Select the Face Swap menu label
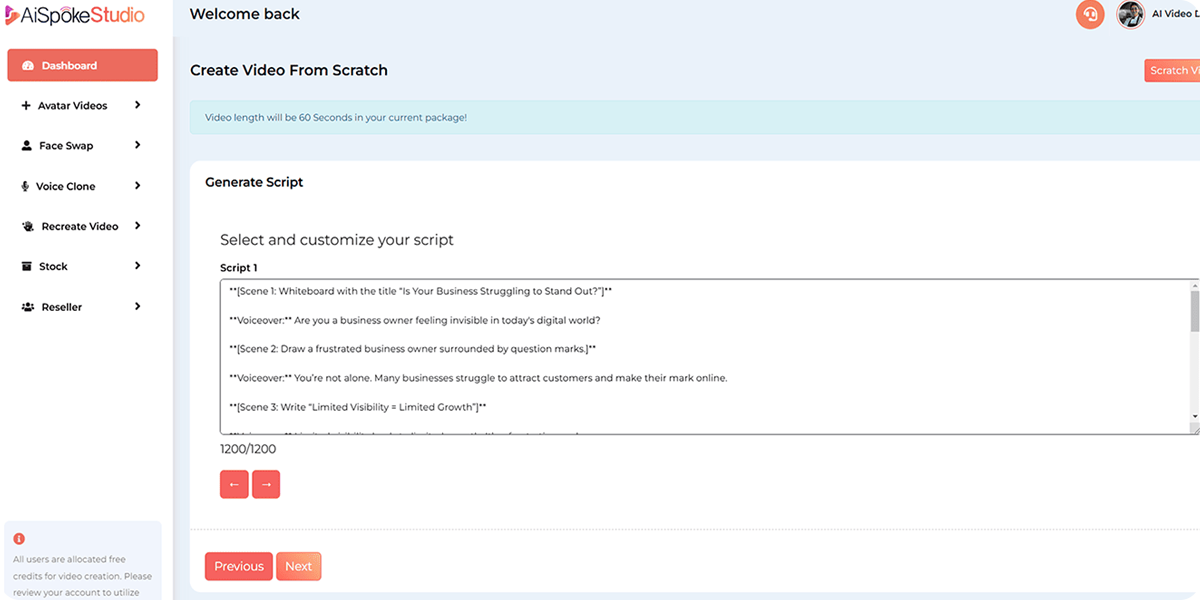This screenshot has height=600, width=1200. click(x=66, y=146)
